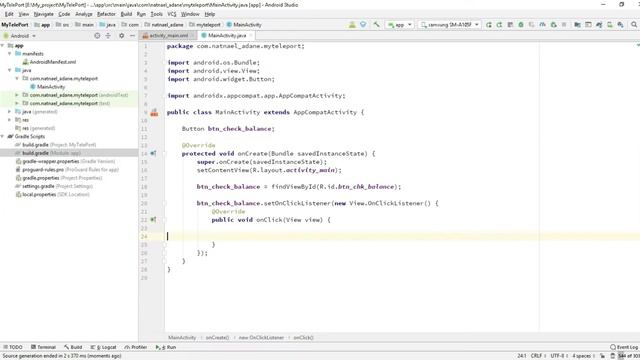Click the green Debug app bug icon
This screenshot has height=360, width=640.
[521, 25]
